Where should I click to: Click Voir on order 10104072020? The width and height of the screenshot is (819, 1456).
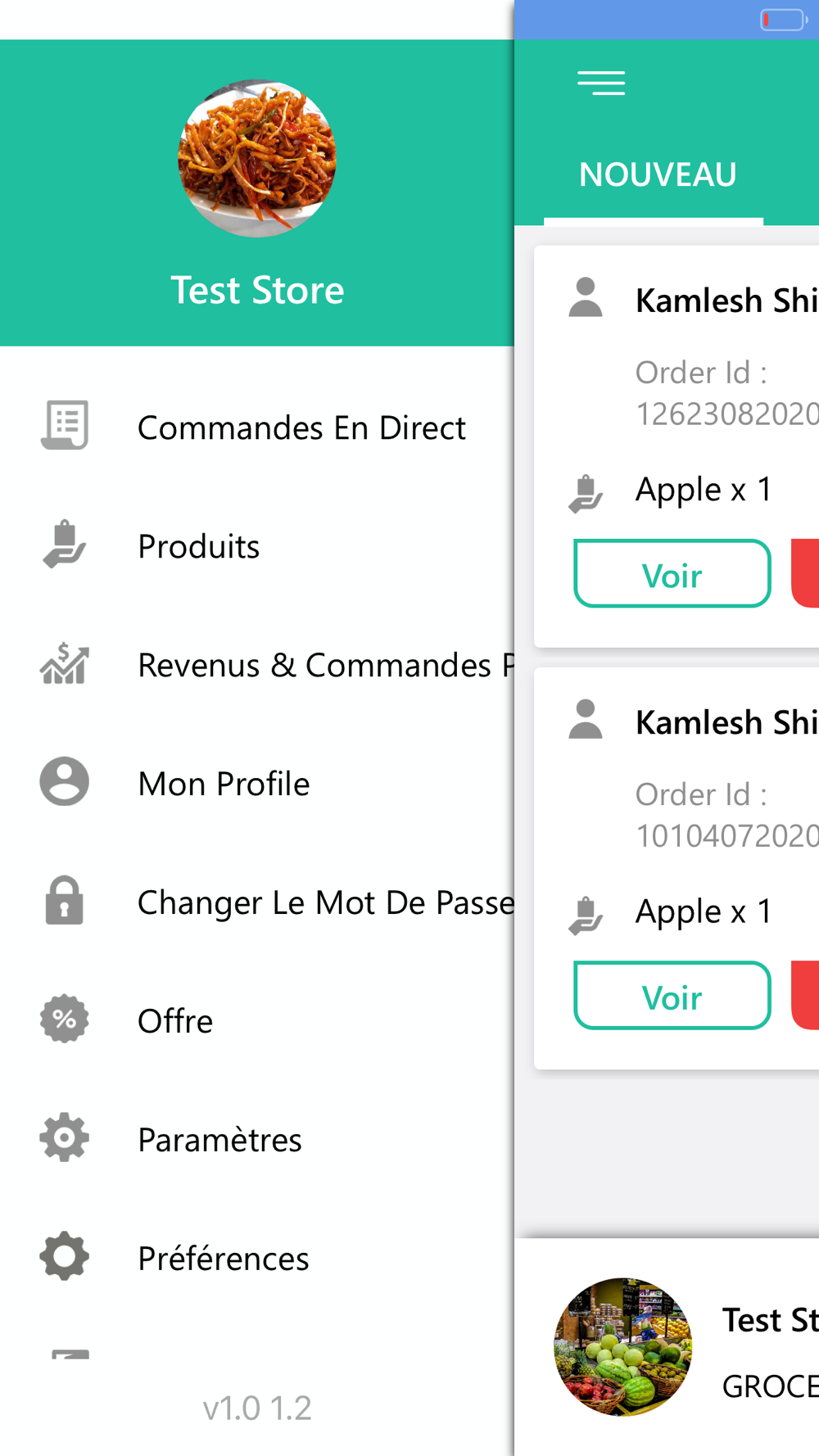672,995
